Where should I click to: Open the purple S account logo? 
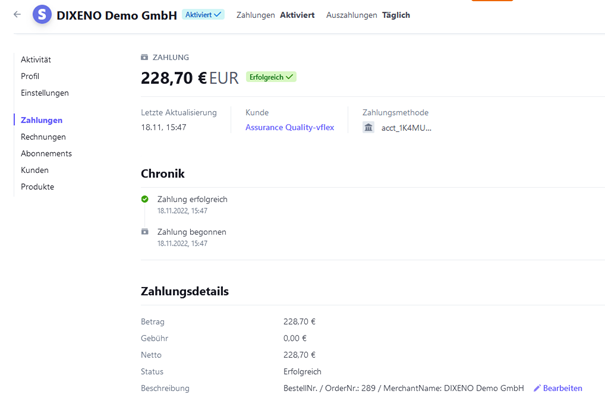coord(42,15)
